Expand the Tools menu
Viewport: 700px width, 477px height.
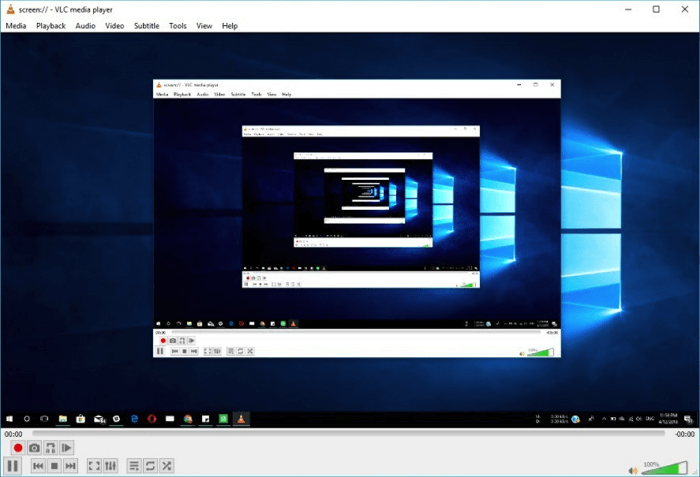[178, 25]
